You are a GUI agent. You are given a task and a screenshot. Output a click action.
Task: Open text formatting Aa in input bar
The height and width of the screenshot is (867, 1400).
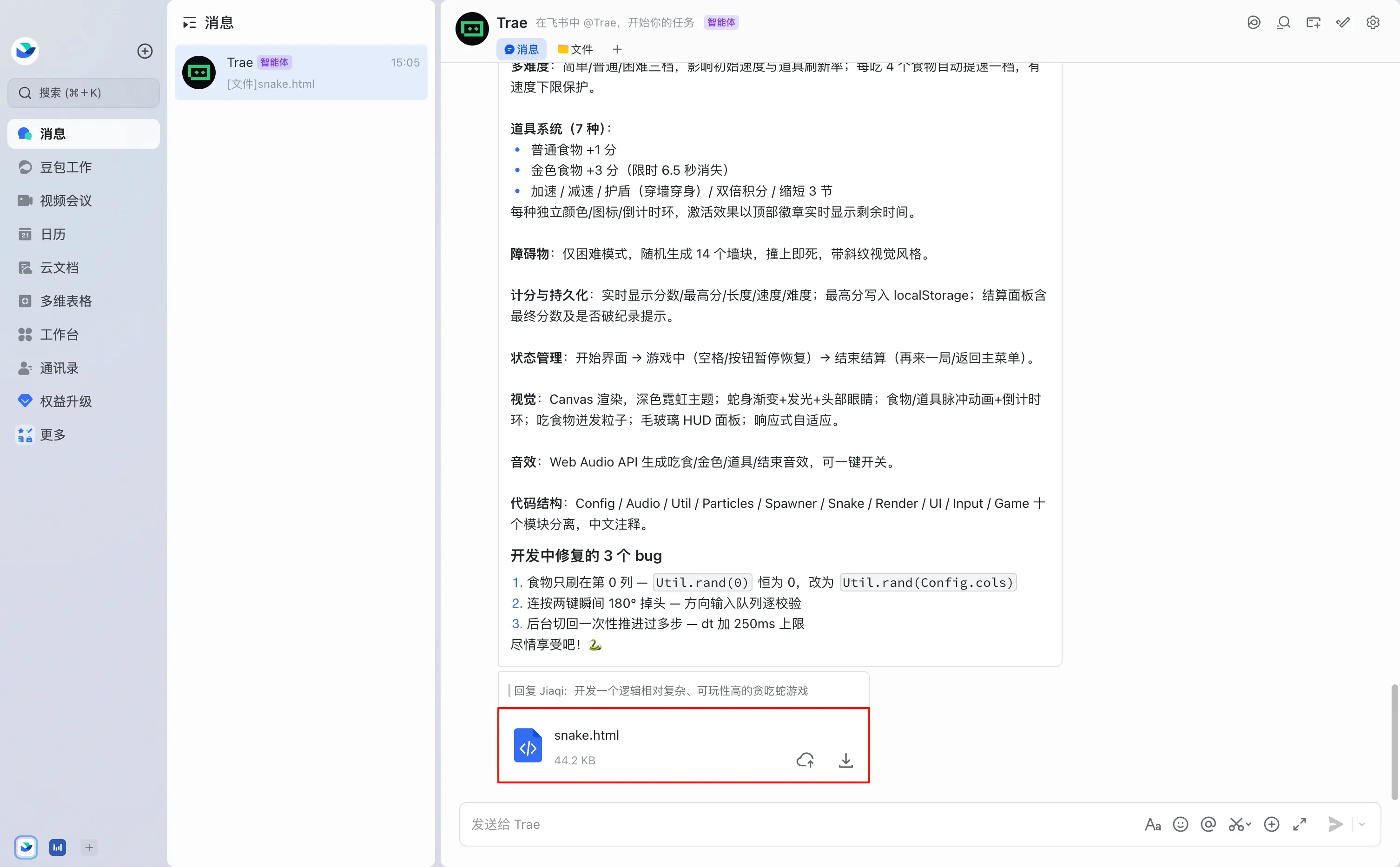1153,825
